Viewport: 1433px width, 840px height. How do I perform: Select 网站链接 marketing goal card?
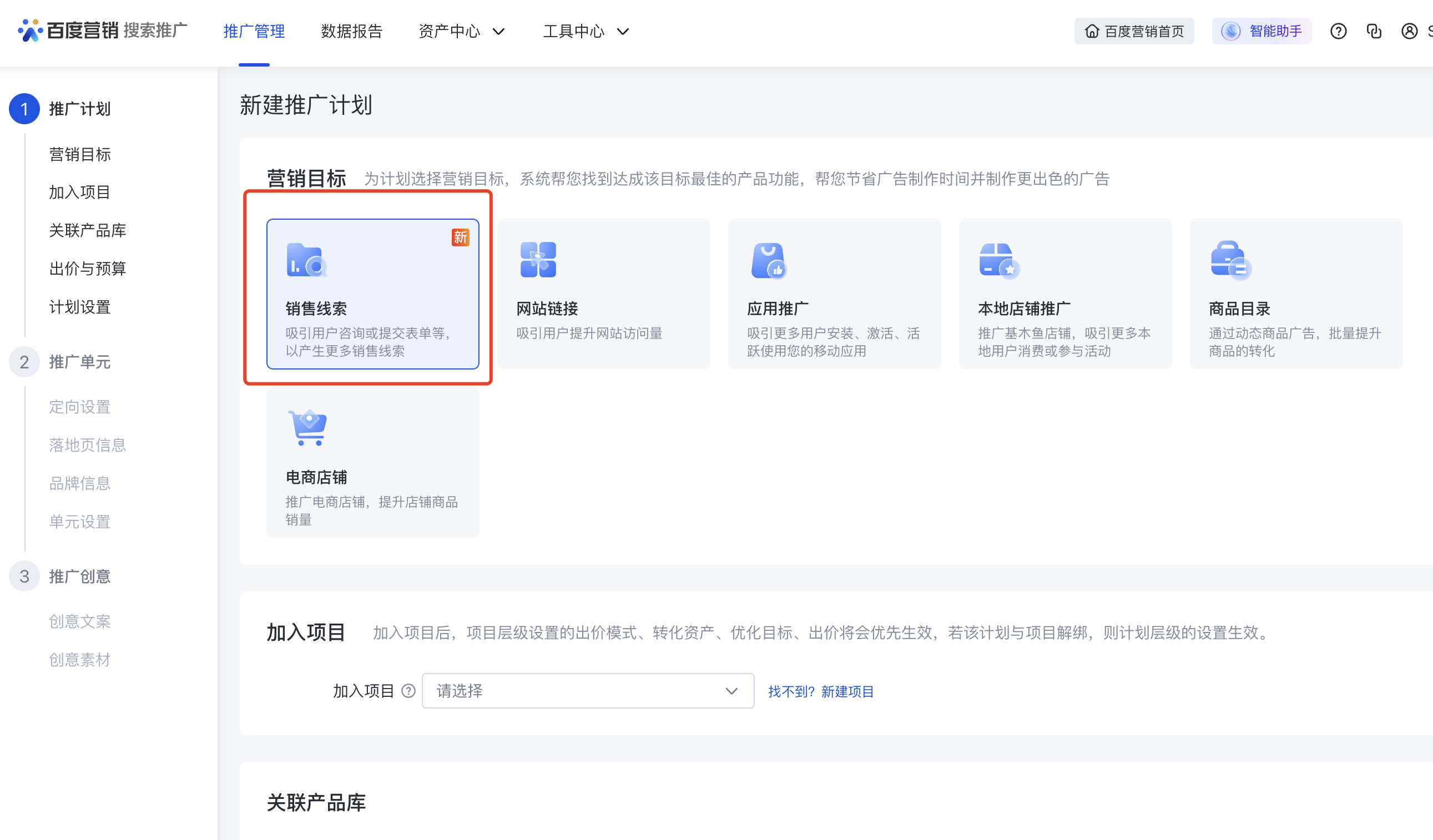(604, 295)
